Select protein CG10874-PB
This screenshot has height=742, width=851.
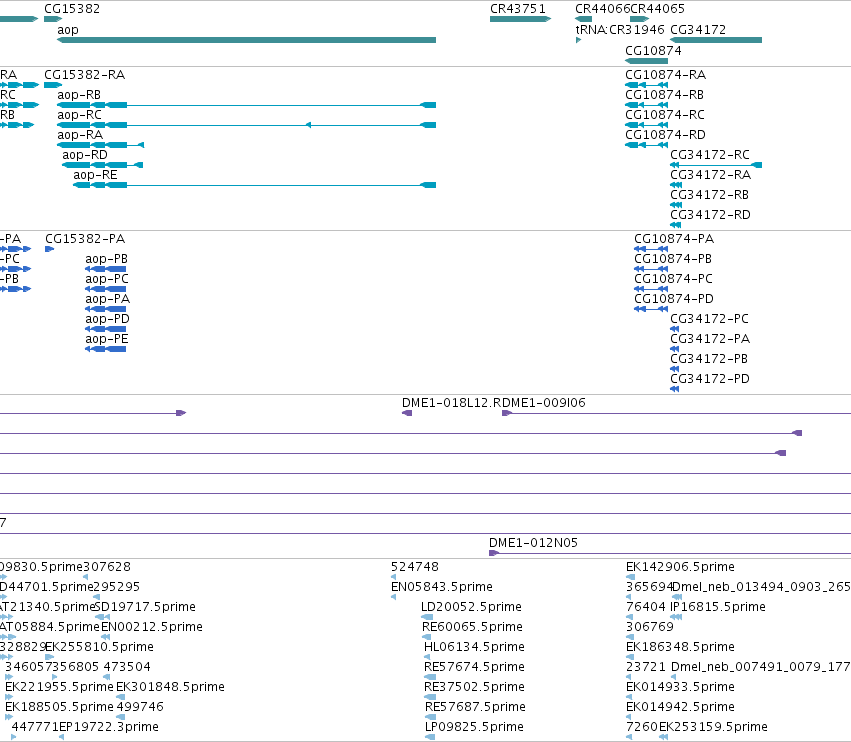pos(651,269)
